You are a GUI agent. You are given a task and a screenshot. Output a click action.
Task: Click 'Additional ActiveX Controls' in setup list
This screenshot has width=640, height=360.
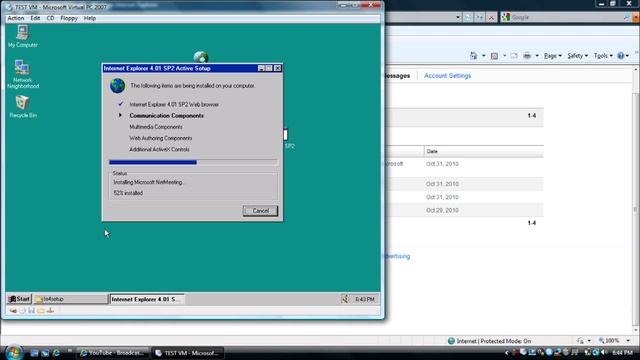pos(159,149)
